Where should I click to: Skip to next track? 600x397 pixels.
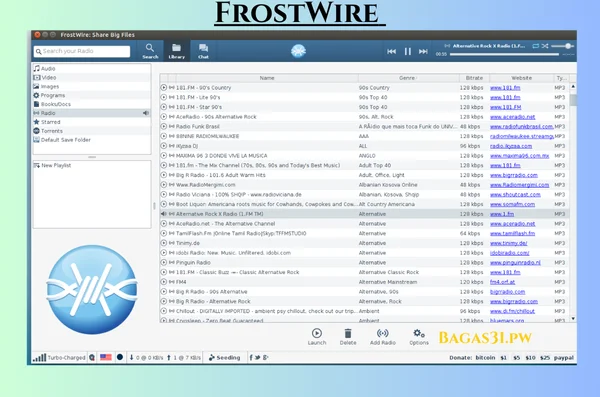pos(423,51)
